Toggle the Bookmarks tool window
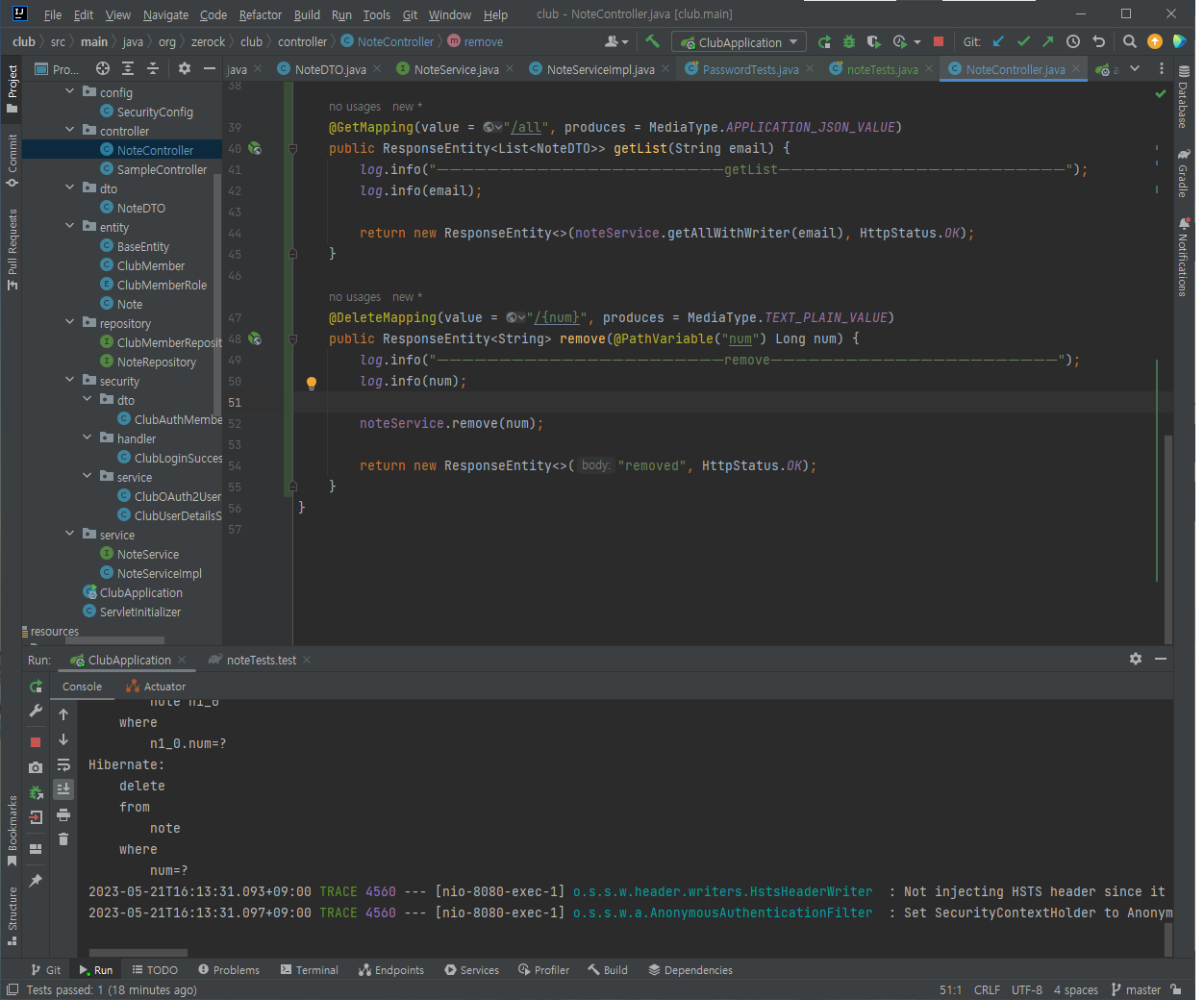Image resolution: width=1204 pixels, height=1000 pixels. [x=12, y=833]
